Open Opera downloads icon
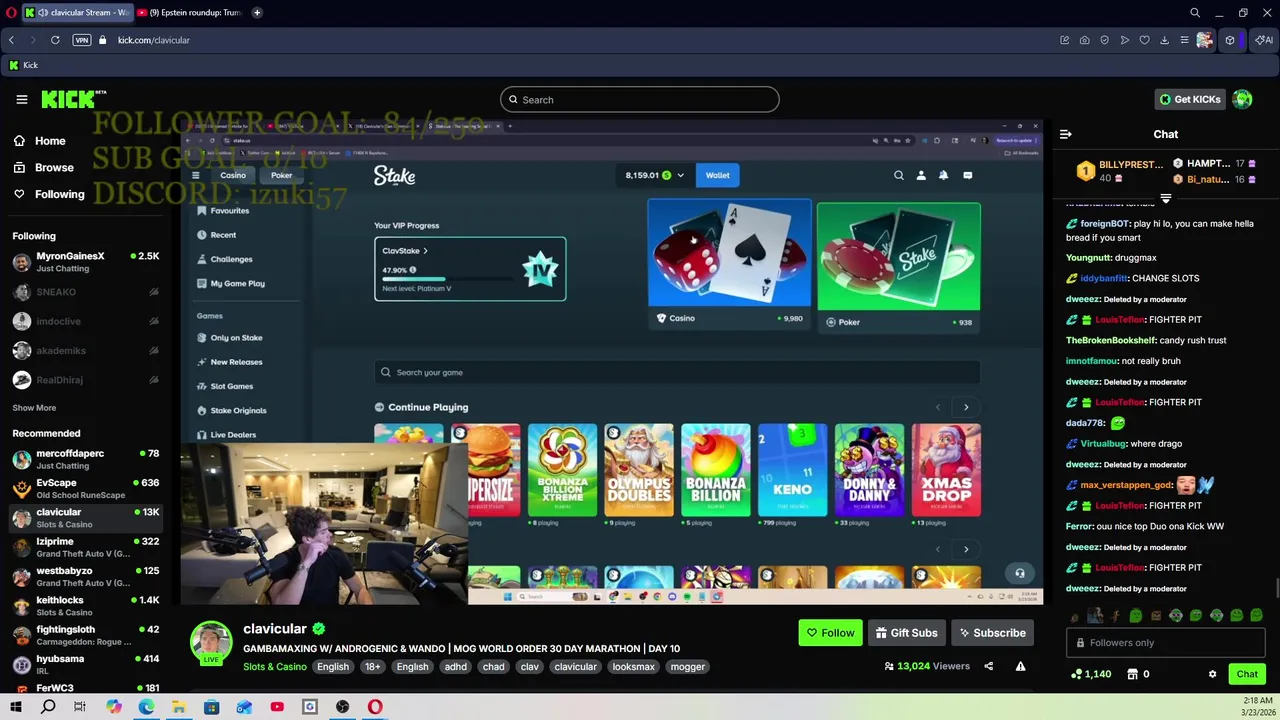This screenshot has height=720, width=1280. 1164,40
